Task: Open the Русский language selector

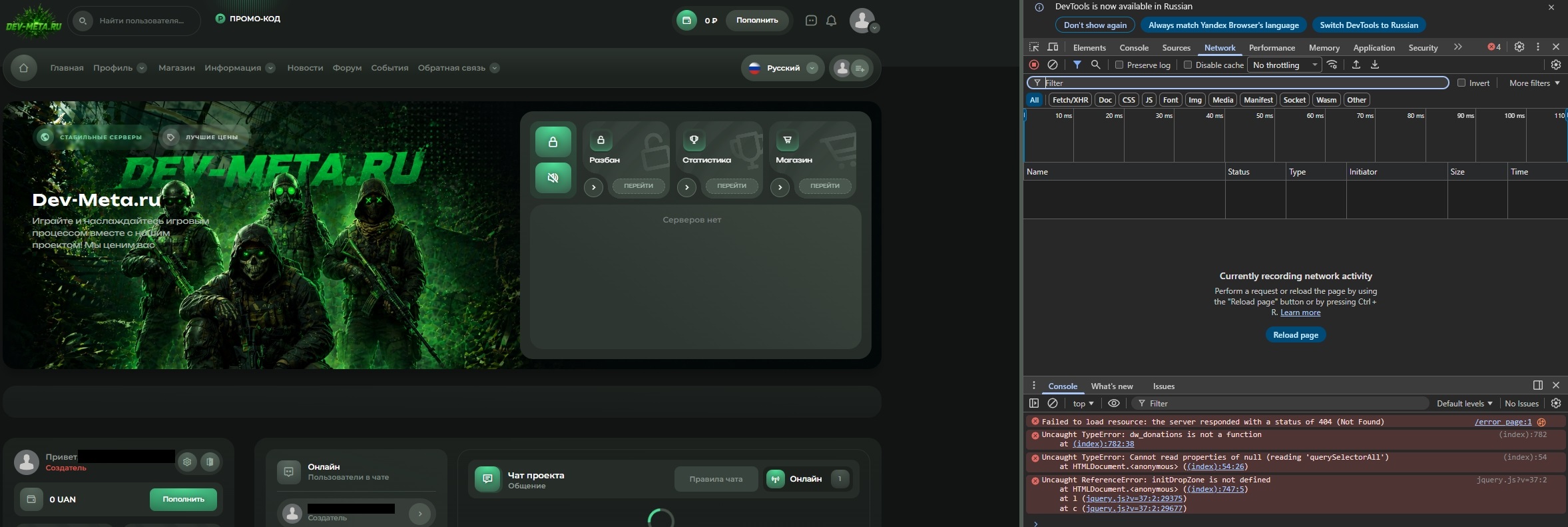Action: pyautogui.click(x=782, y=68)
